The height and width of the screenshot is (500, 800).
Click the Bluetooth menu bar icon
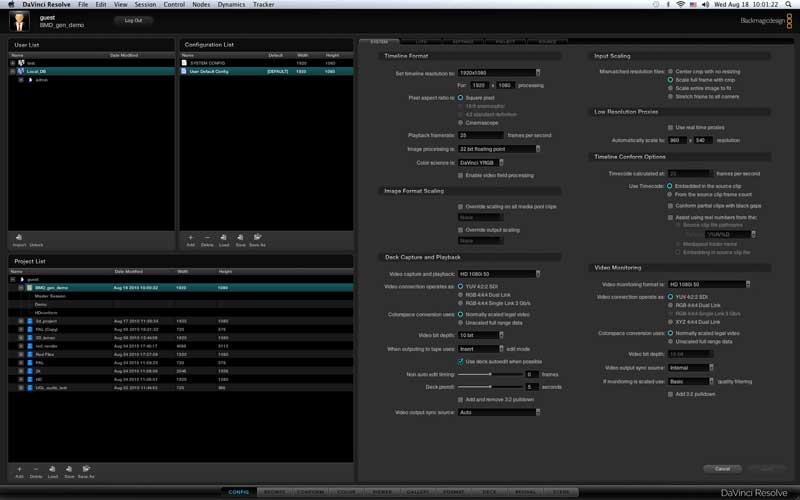(668, 4)
